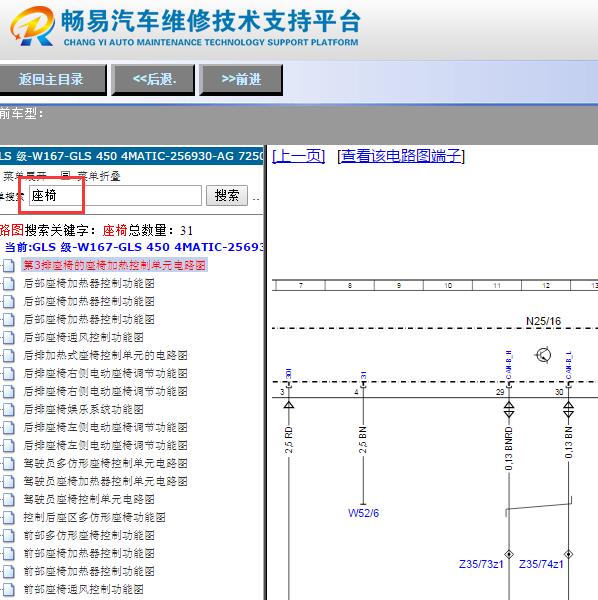Image resolution: width=598 pixels, height=600 pixels.
Task: Open 驾驶员座椅控制单元电路图
Action: pos(89,499)
